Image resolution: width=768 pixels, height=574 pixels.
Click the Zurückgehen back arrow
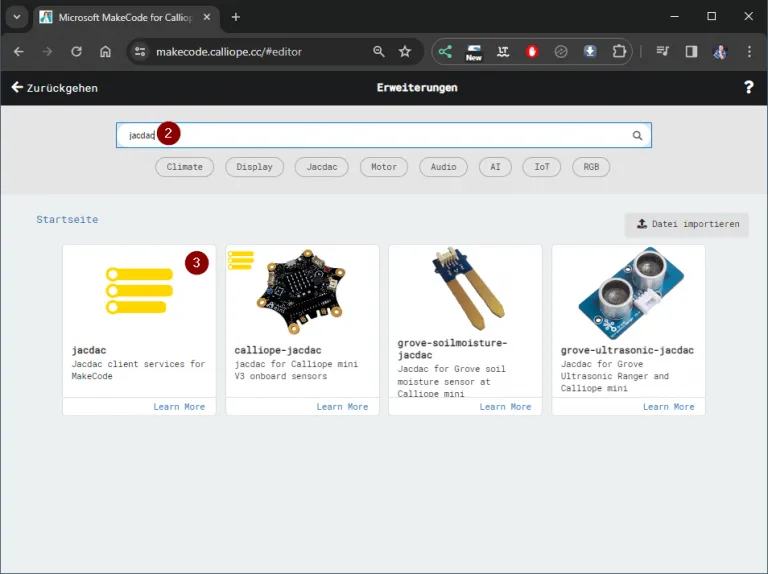point(17,88)
